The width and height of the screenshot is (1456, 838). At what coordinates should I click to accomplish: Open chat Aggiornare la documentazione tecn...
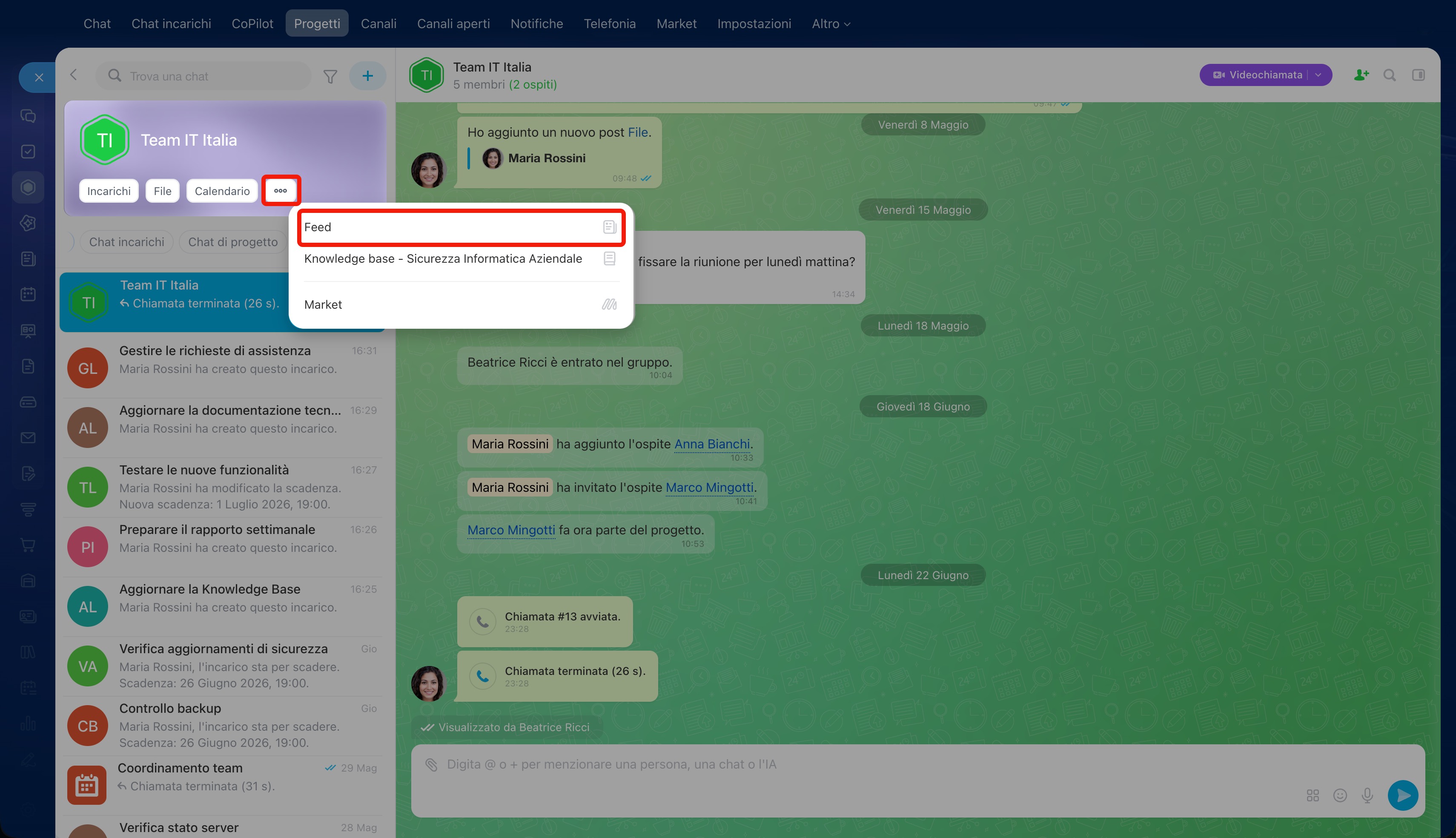tap(222, 428)
